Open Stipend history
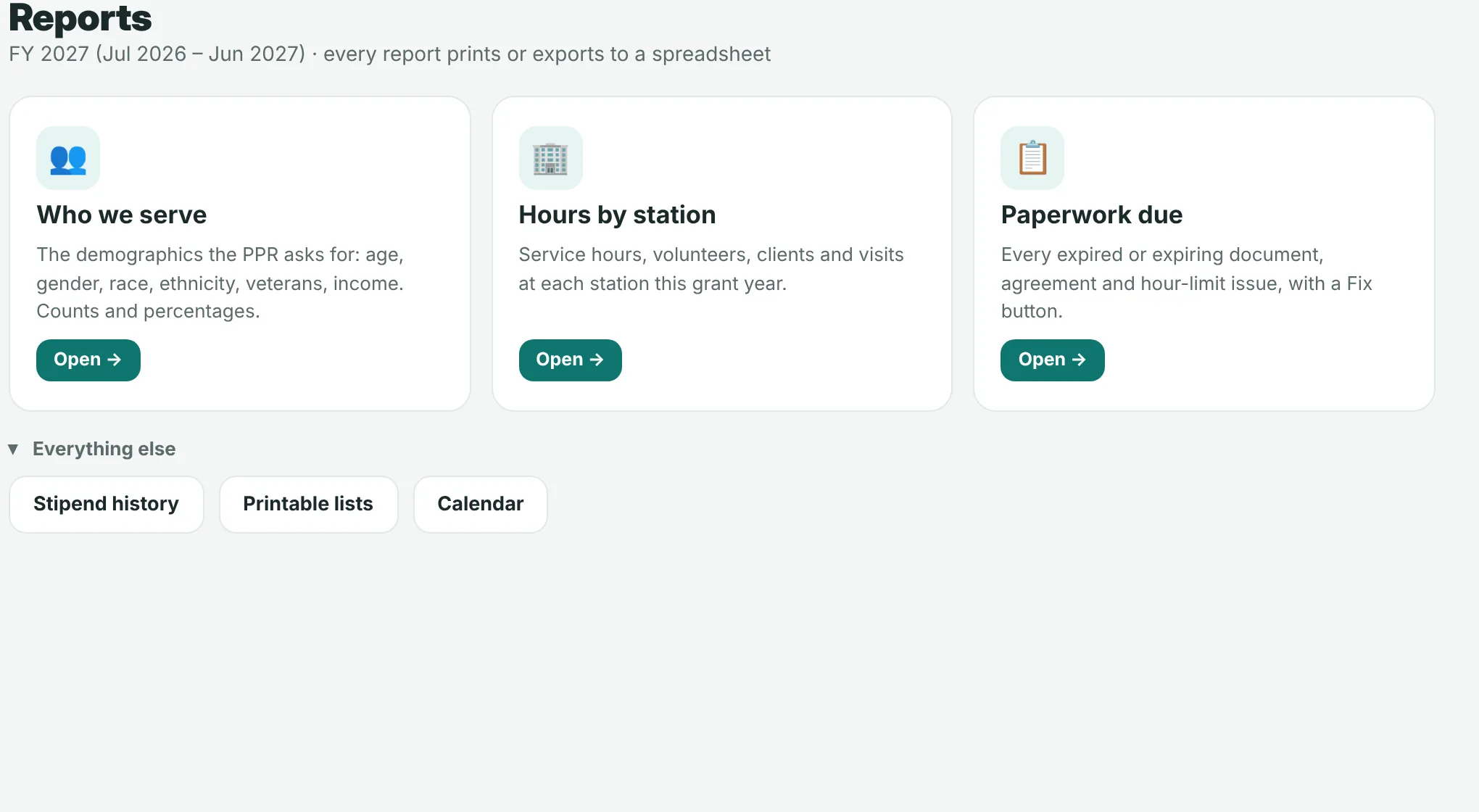Viewport: 1479px width, 812px height. point(107,505)
